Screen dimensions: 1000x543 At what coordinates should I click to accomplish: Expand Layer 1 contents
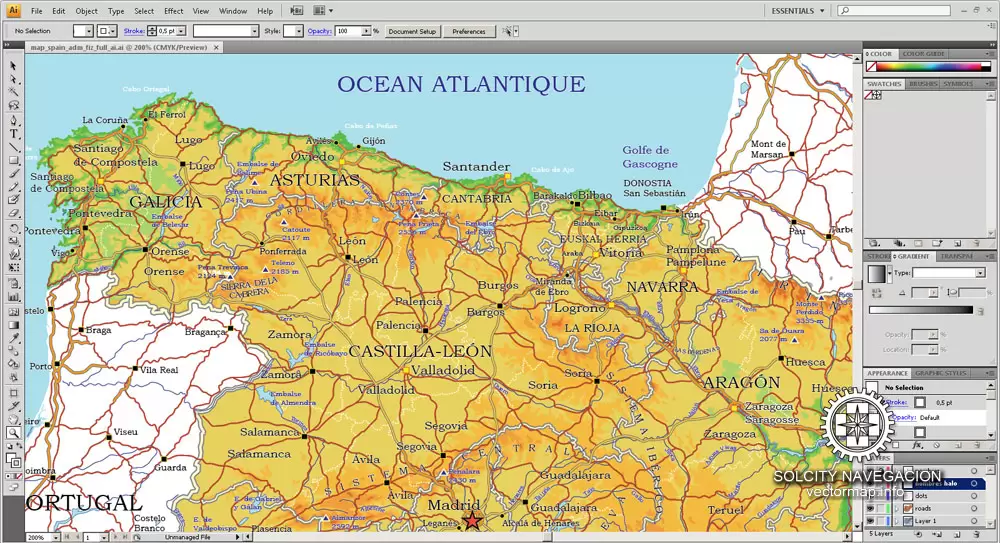[x=897, y=521]
